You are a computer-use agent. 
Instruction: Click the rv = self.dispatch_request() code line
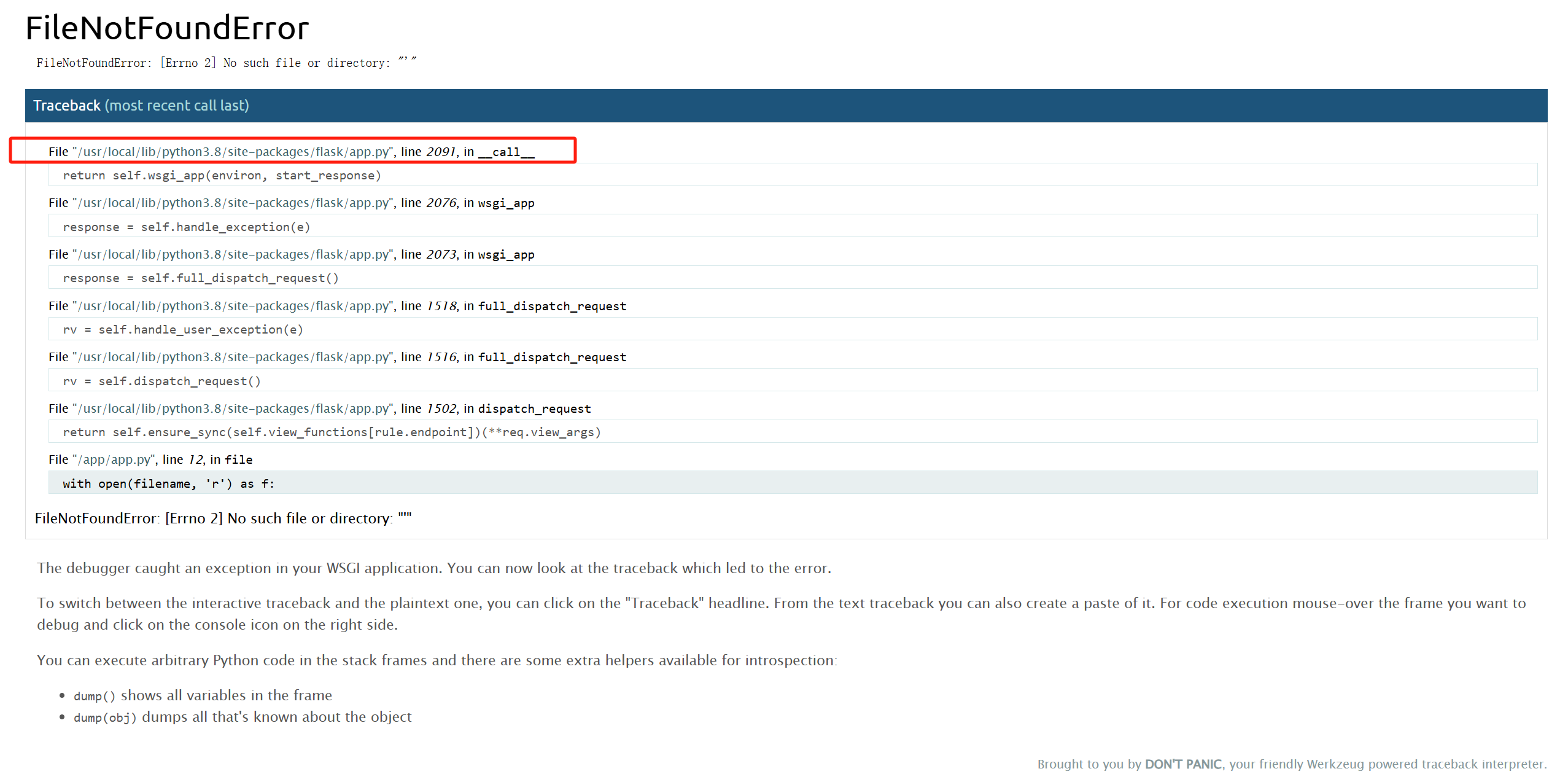click(x=161, y=381)
